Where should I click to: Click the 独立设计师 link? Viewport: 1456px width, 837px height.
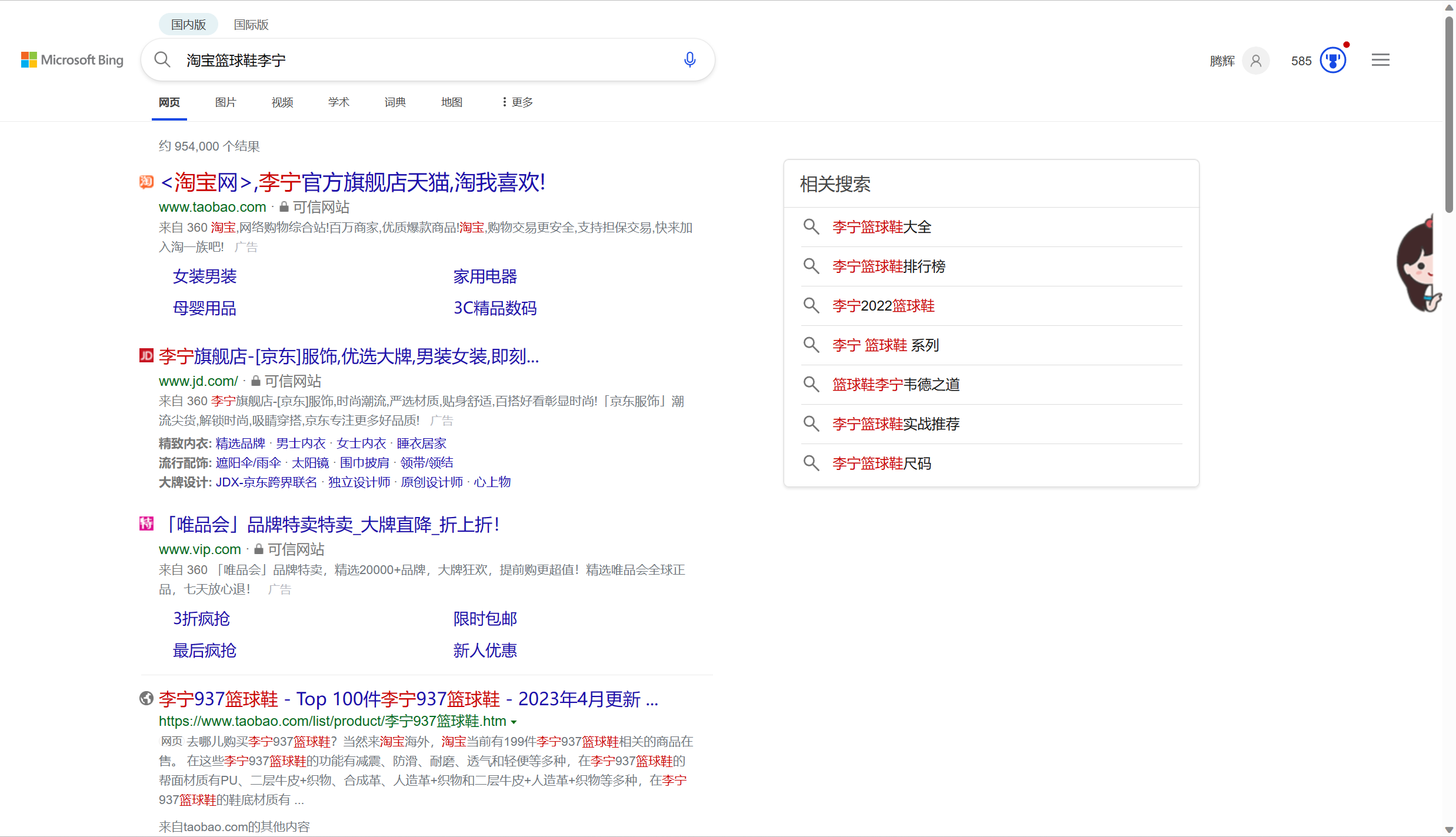click(x=359, y=482)
